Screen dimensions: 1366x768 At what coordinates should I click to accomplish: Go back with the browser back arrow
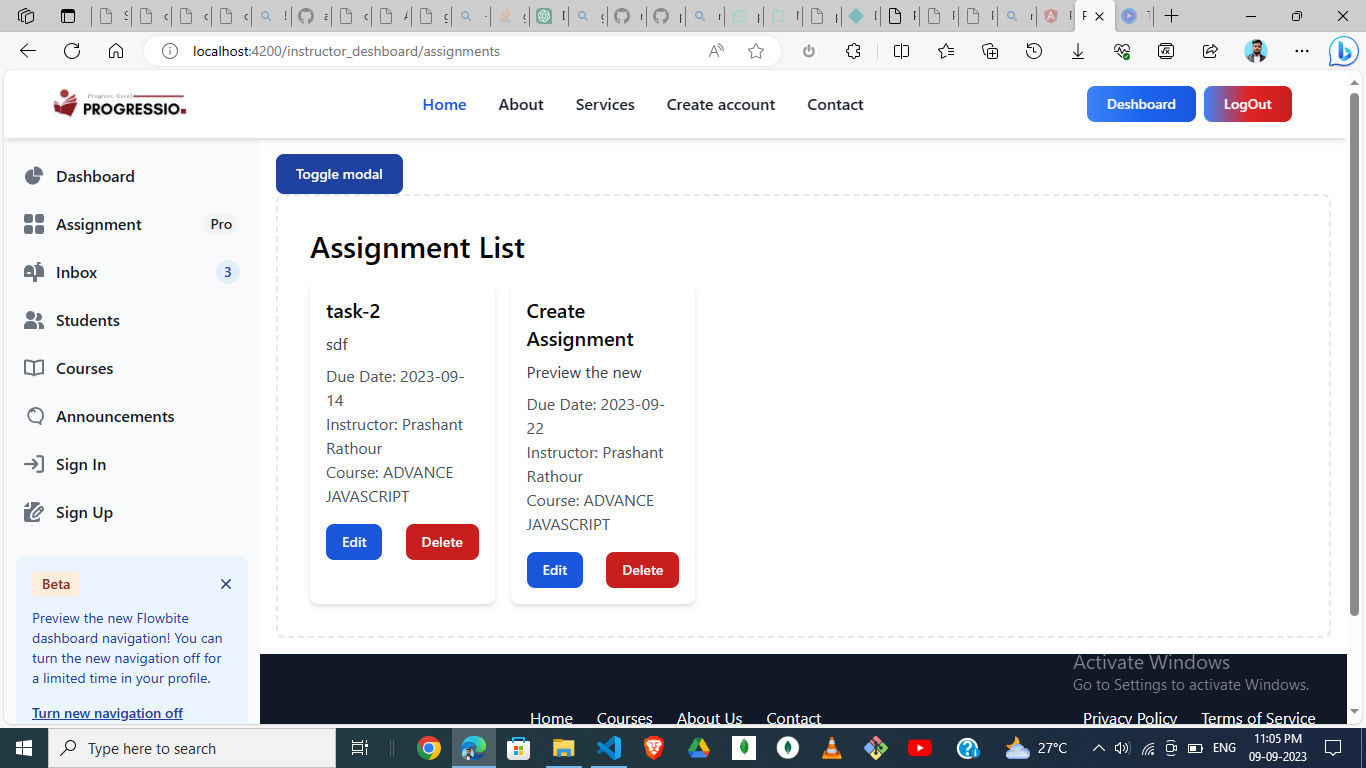pyautogui.click(x=28, y=51)
